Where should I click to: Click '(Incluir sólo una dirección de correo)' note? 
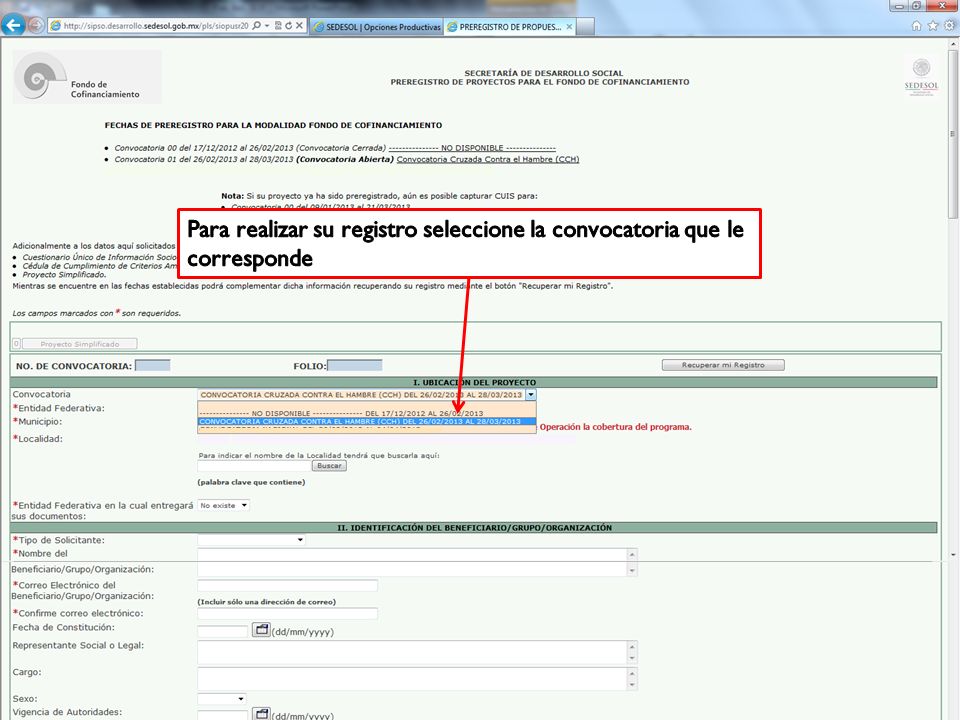tap(266, 602)
